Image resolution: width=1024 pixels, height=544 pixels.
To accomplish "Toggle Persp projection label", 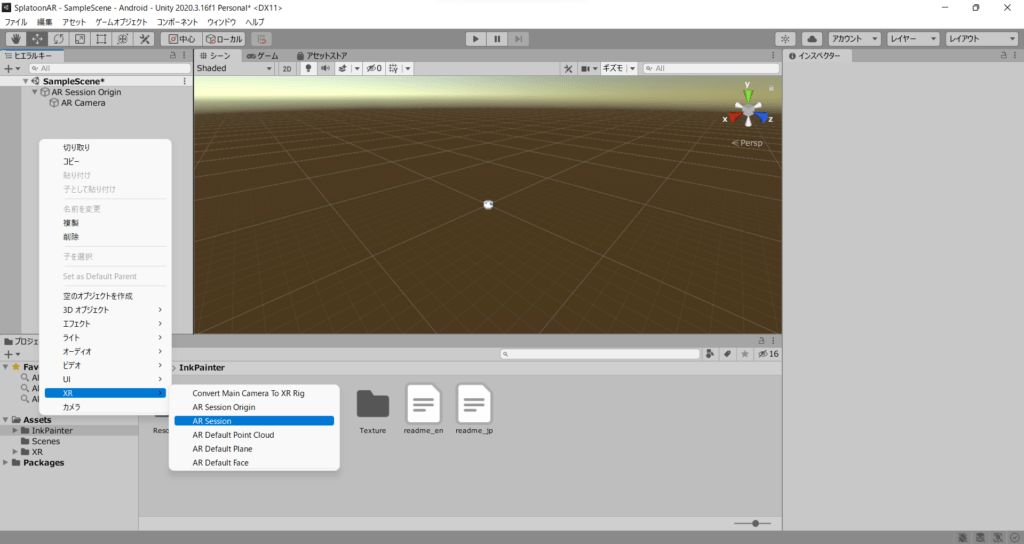I will click(x=747, y=143).
